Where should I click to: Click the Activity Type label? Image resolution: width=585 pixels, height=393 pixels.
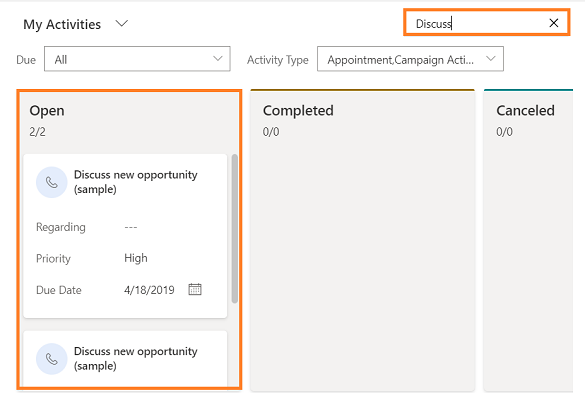pyautogui.click(x=278, y=60)
